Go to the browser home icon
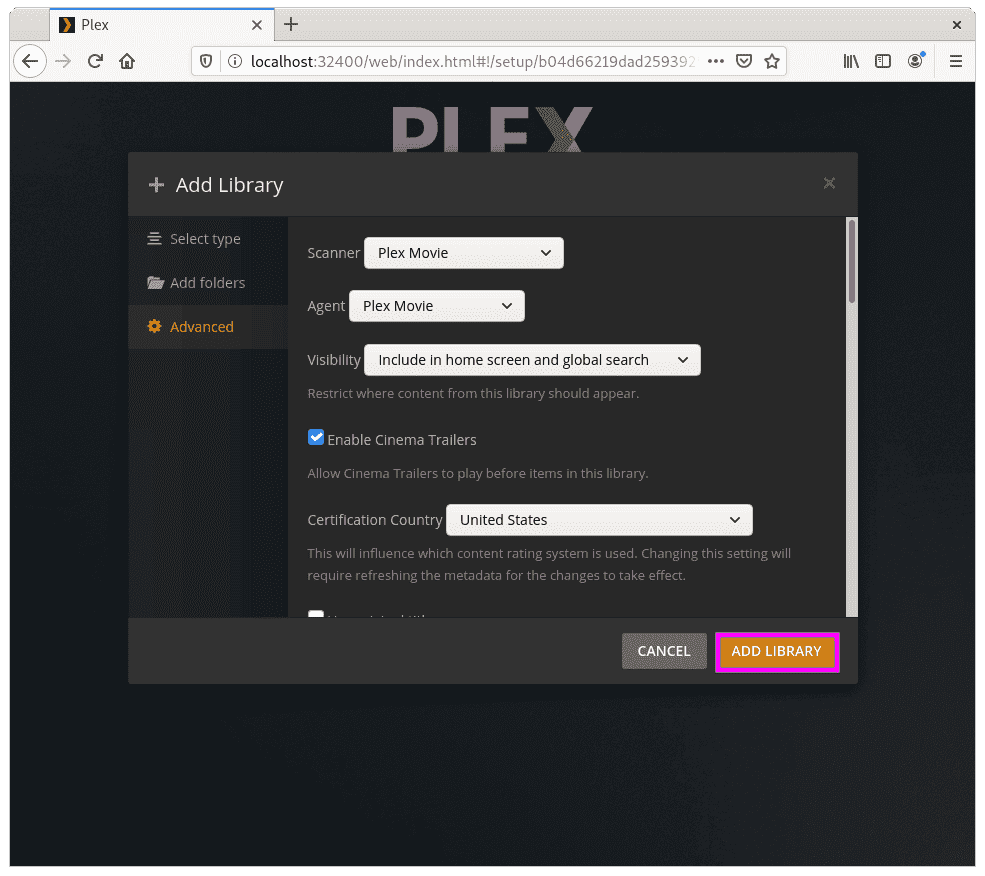The width and height of the screenshot is (985, 876). click(127, 61)
